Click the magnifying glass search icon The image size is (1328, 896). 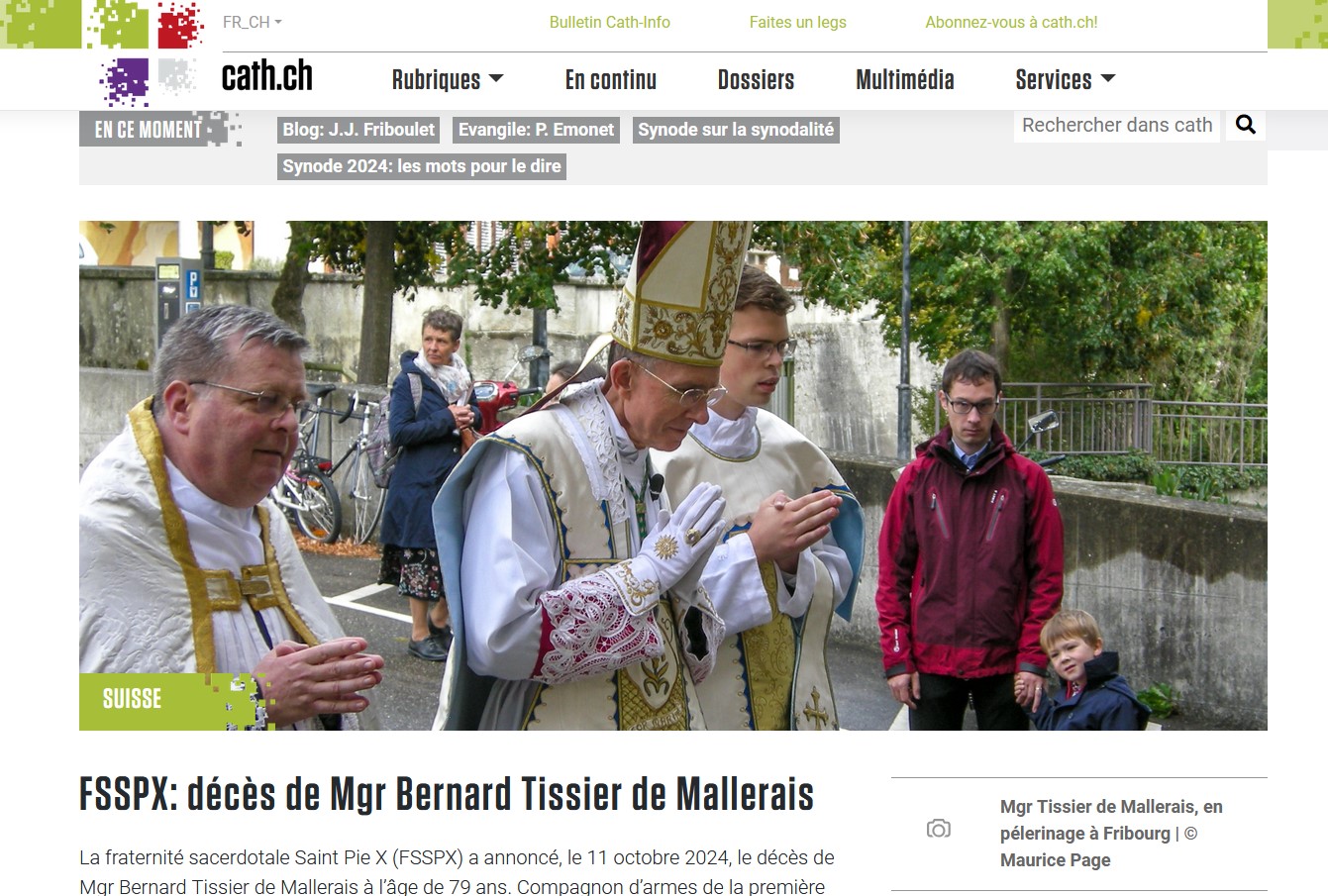pos(1246,125)
